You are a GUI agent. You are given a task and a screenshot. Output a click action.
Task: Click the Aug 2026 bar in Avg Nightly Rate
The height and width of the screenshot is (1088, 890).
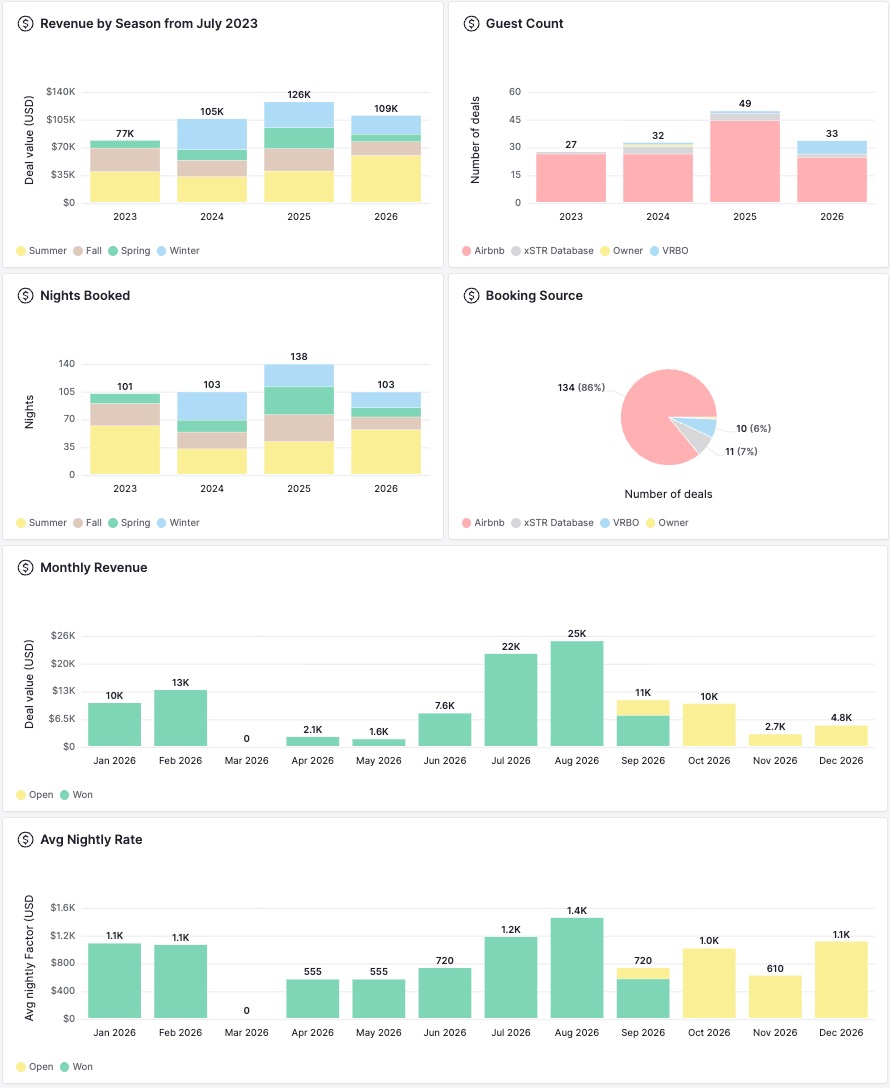click(x=577, y=968)
